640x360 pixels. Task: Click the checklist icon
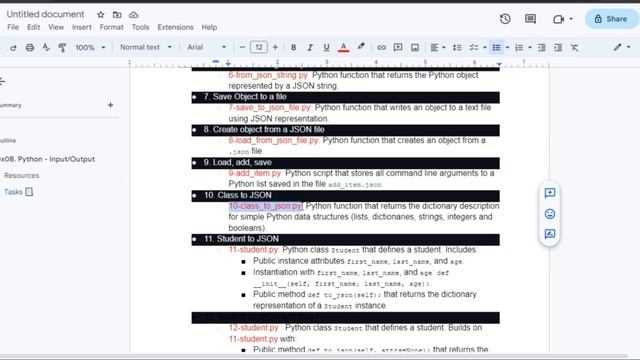click(473, 47)
